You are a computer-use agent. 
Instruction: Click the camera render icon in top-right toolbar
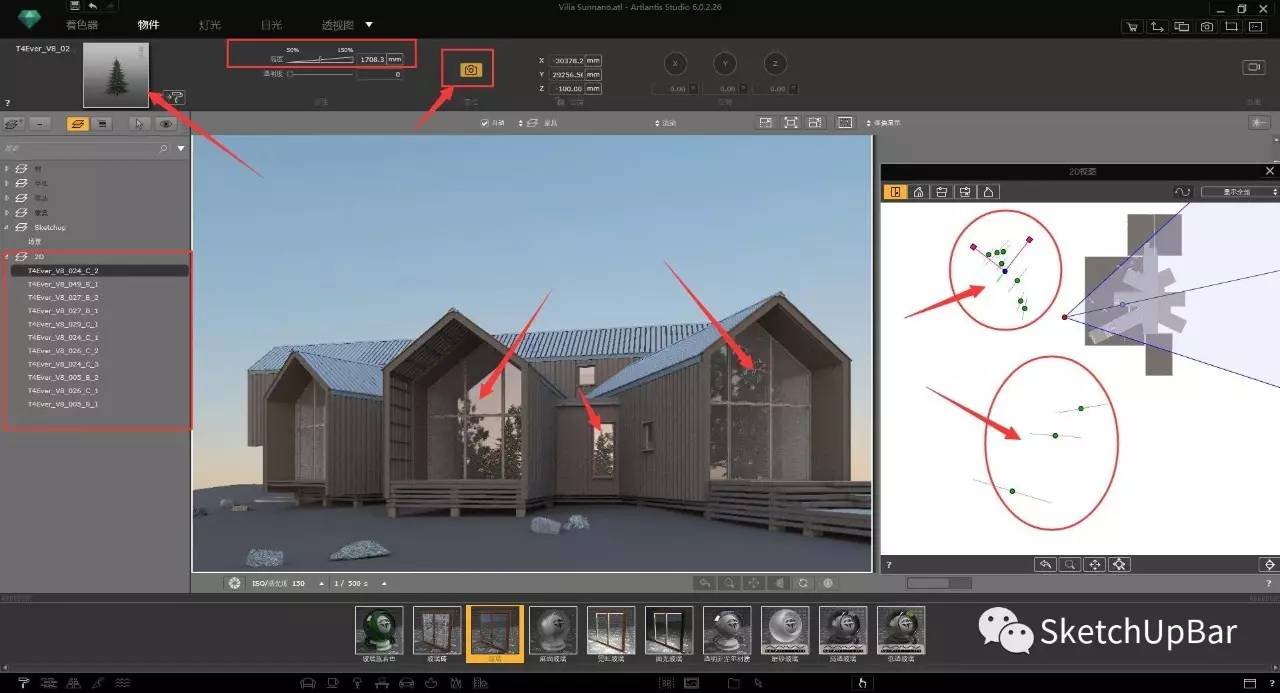point(1207,26)
